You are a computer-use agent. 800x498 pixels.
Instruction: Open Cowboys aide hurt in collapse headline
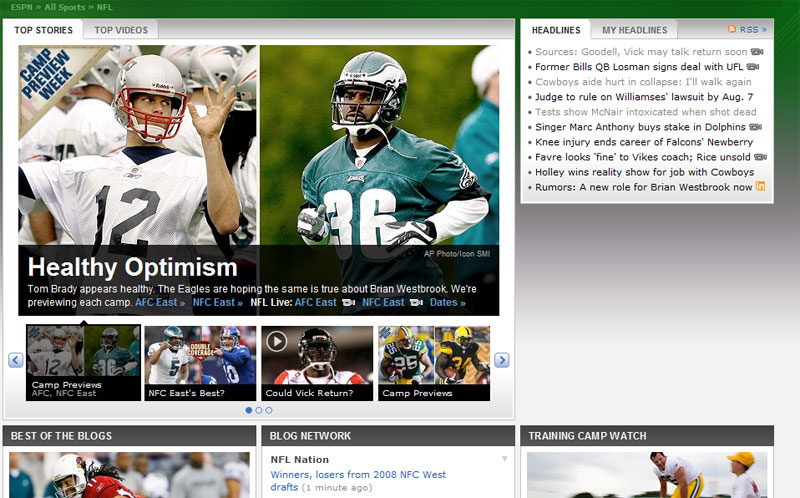point(643,82)
